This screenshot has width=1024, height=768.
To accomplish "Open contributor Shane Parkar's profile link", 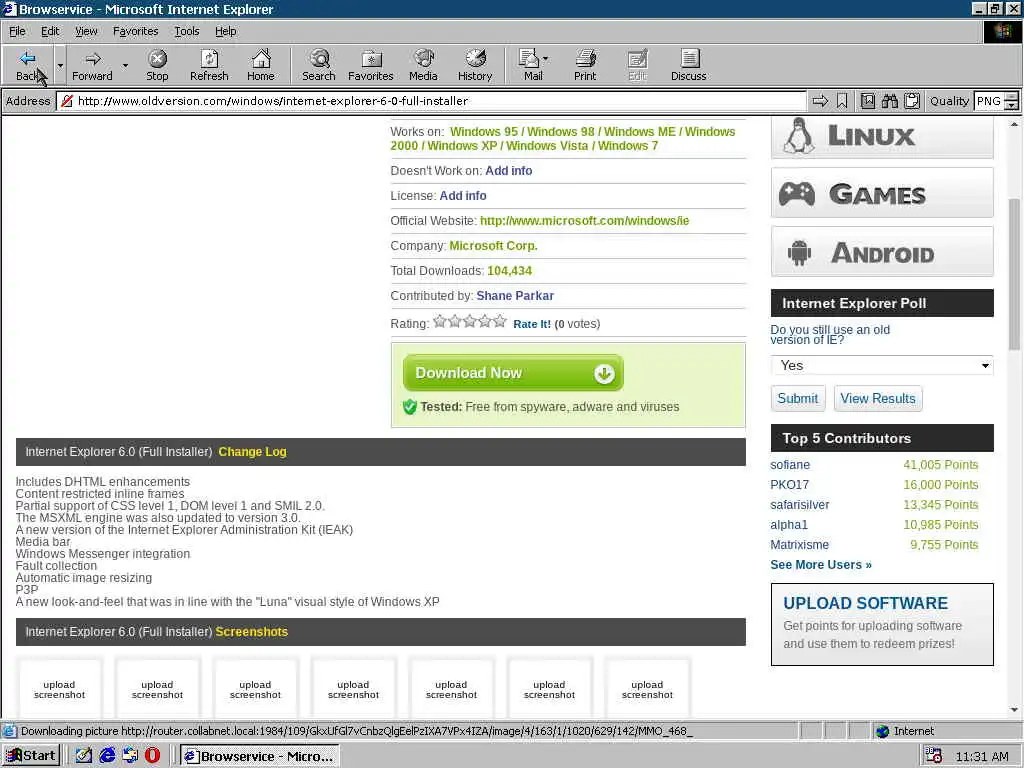I will [515, 296].
